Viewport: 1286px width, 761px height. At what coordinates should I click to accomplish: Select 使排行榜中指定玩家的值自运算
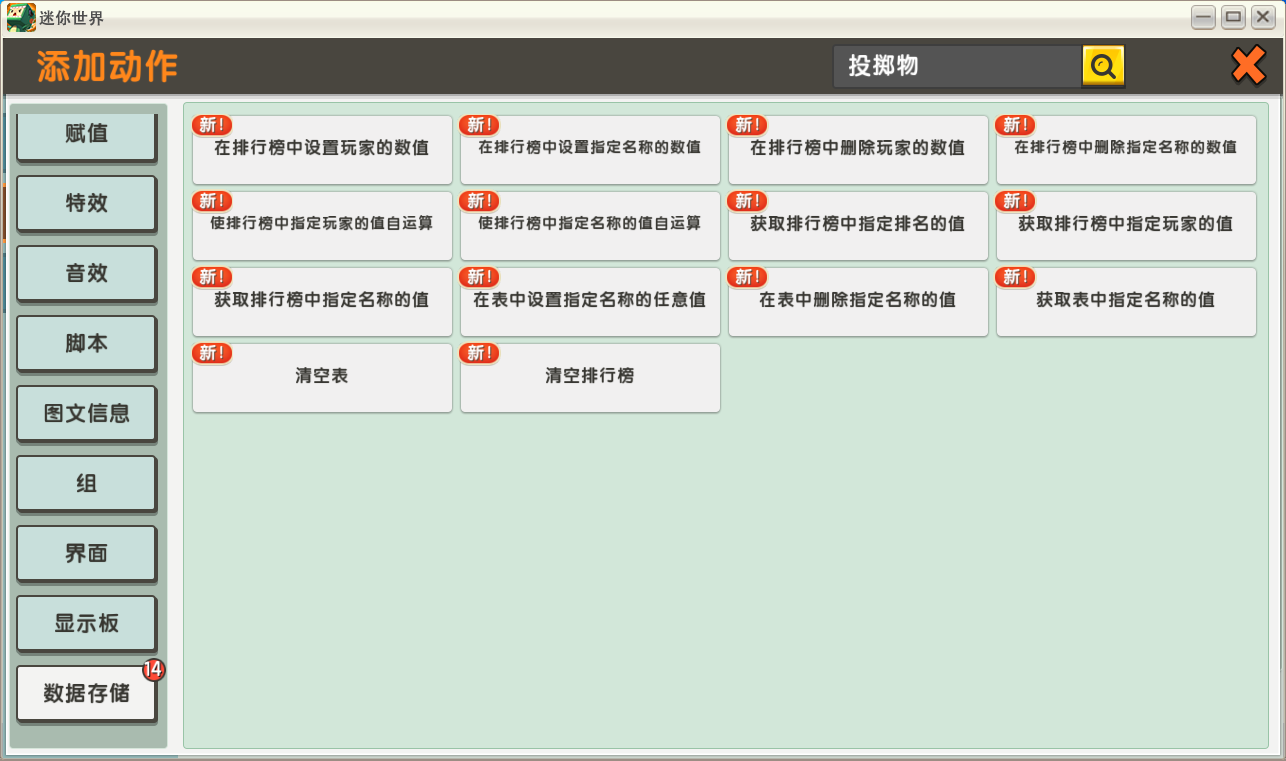pyautogui.click(x=322, y=226)
